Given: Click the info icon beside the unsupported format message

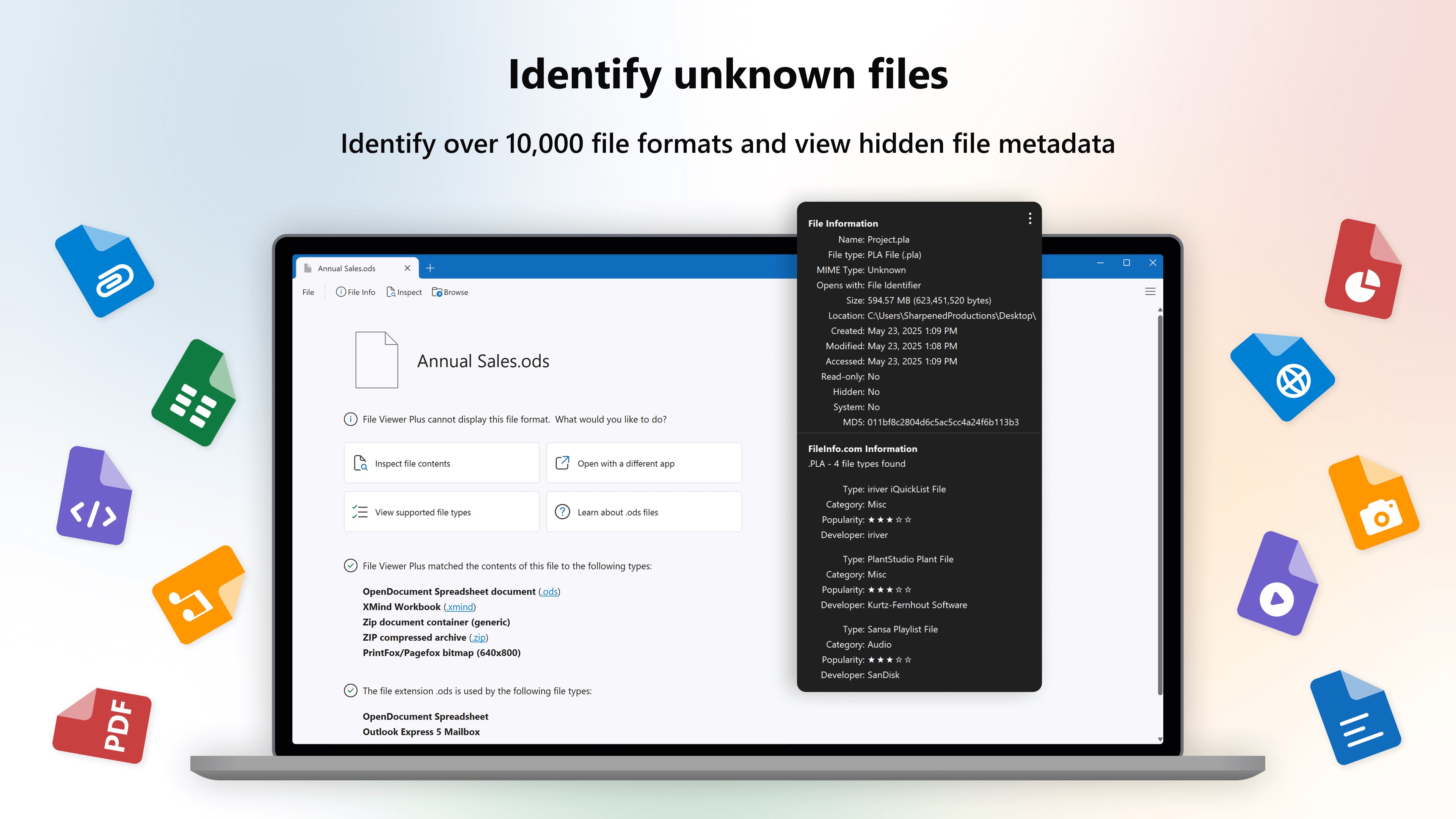Looking at the screenshot, I should [350, 419].
